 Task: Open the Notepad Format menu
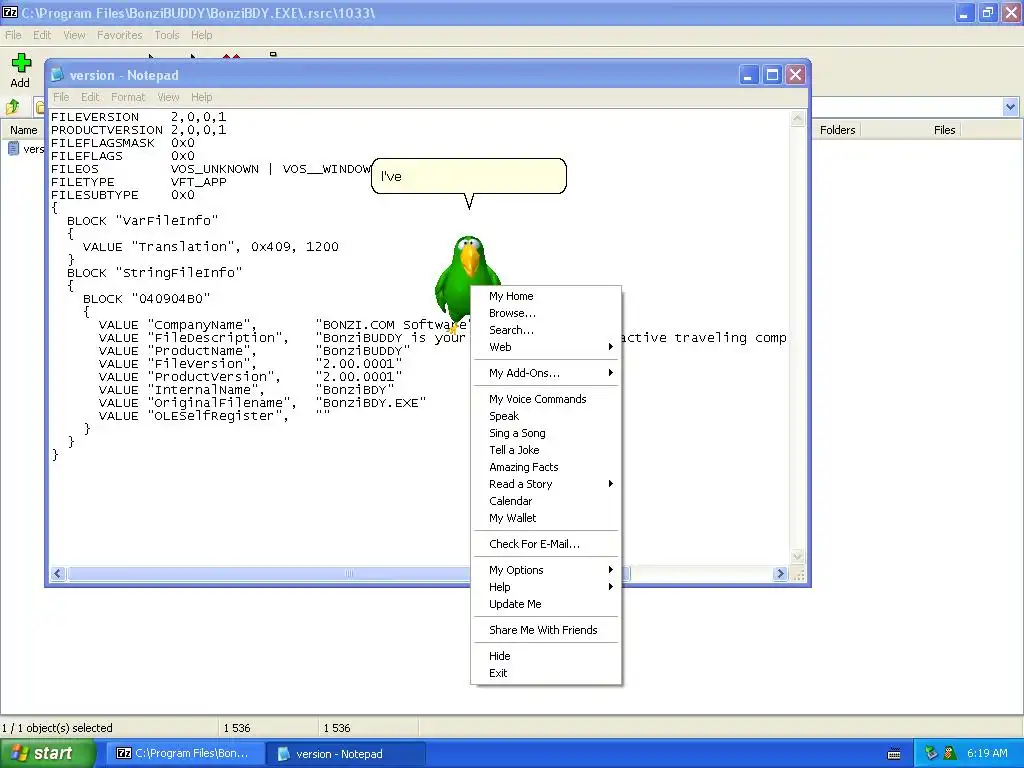point(128,97)
